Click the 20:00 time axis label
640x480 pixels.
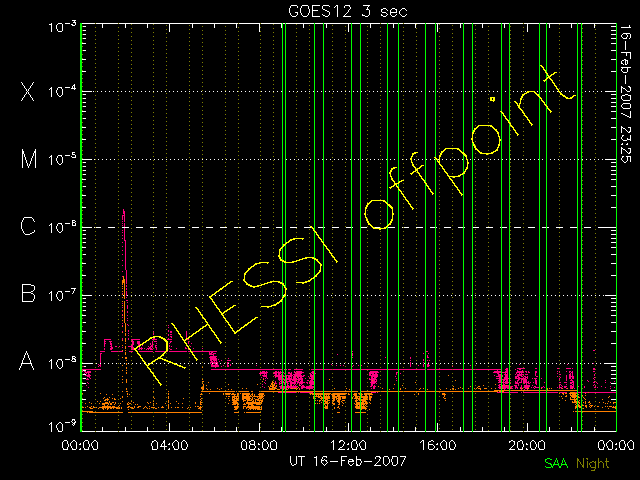click(x=527, y=444)
